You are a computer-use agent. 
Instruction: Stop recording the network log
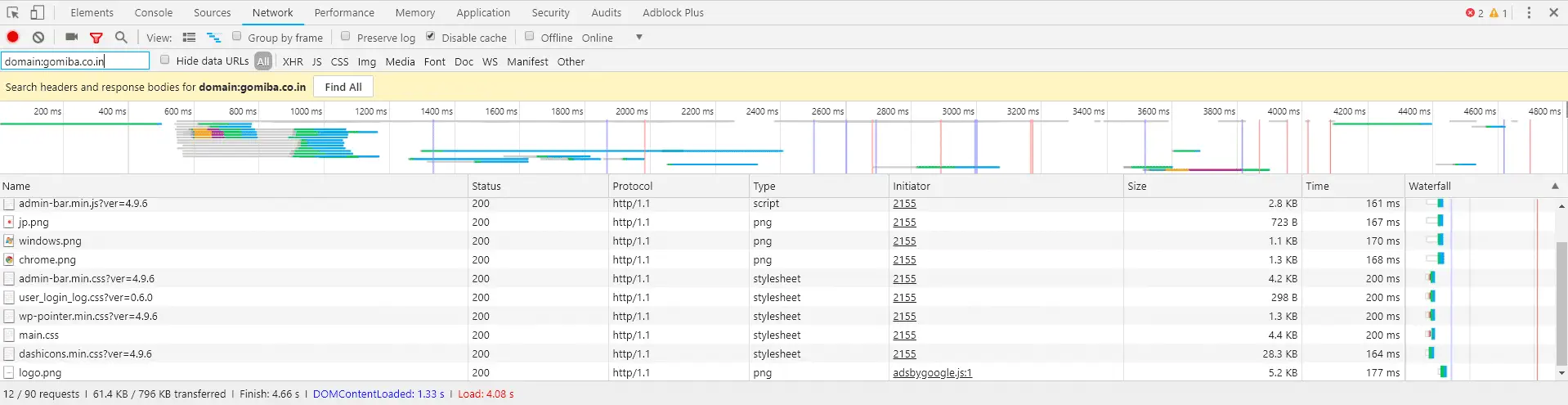click(13, 37)
